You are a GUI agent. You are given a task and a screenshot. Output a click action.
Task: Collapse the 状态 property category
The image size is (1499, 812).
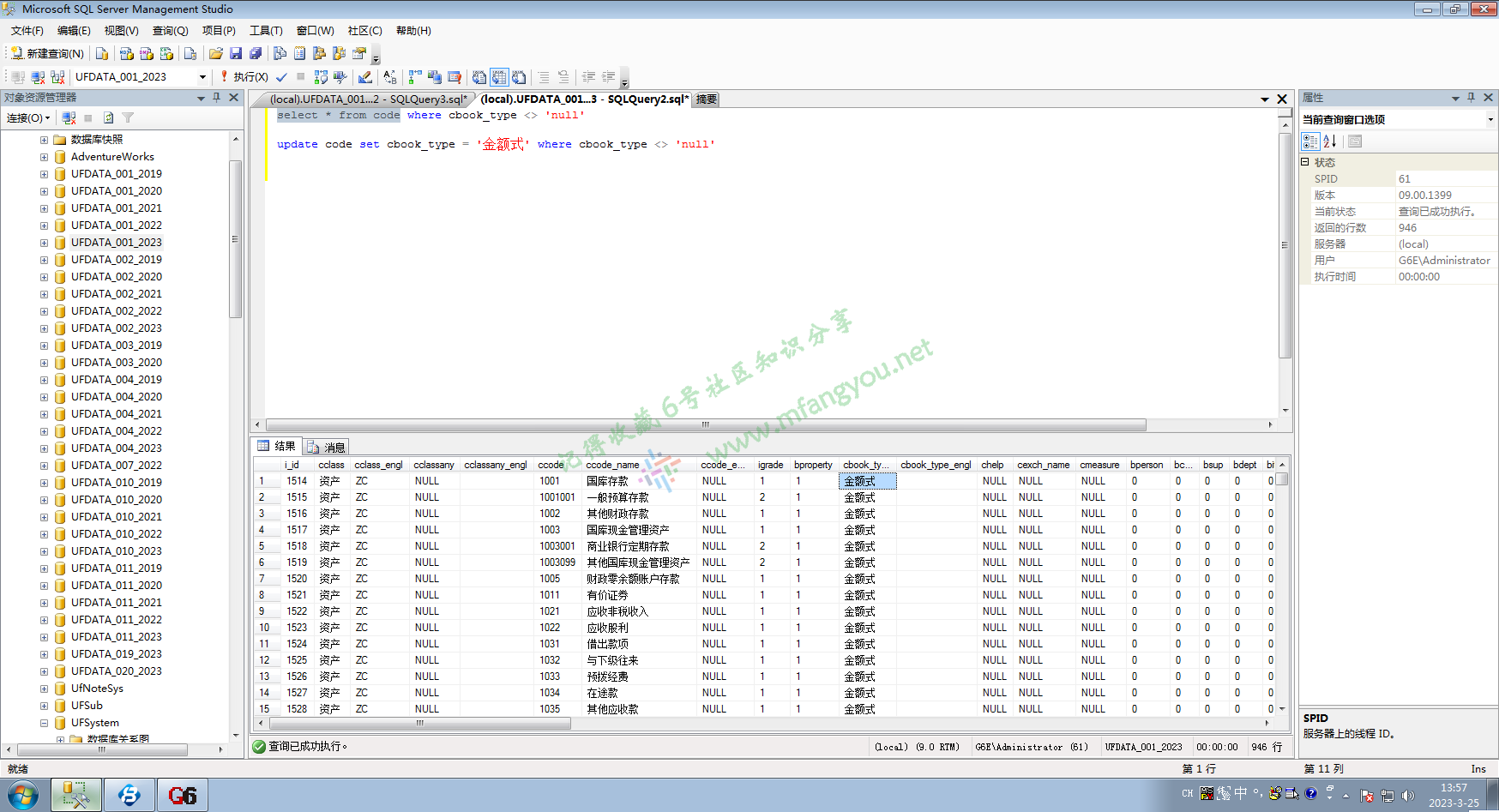click(x=1305, y=162)
